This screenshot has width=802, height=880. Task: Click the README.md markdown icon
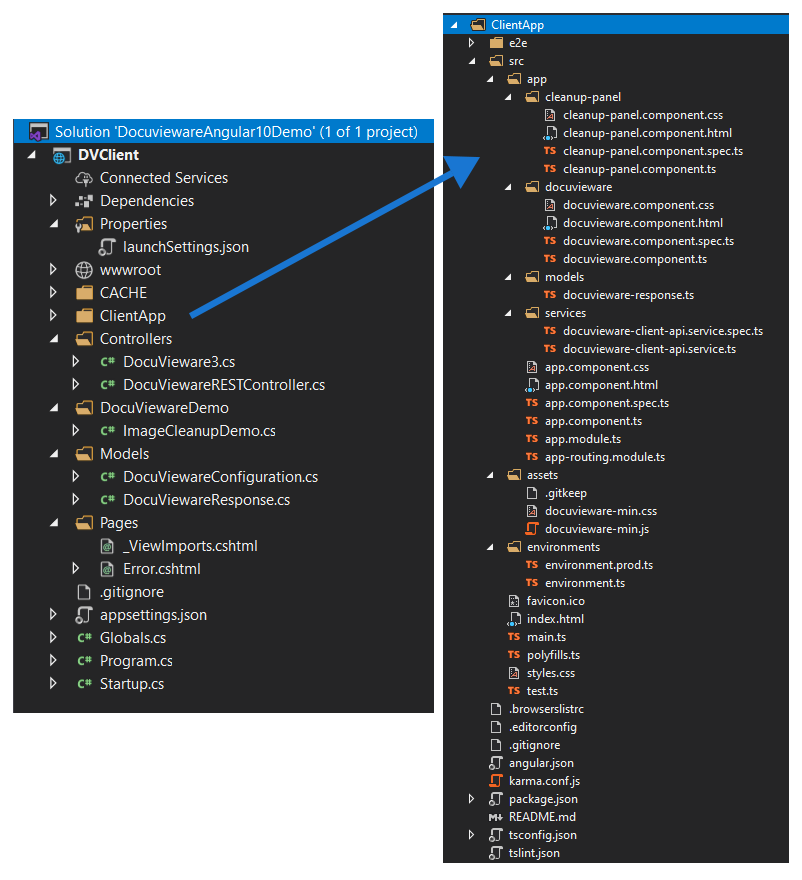(496, 817)
